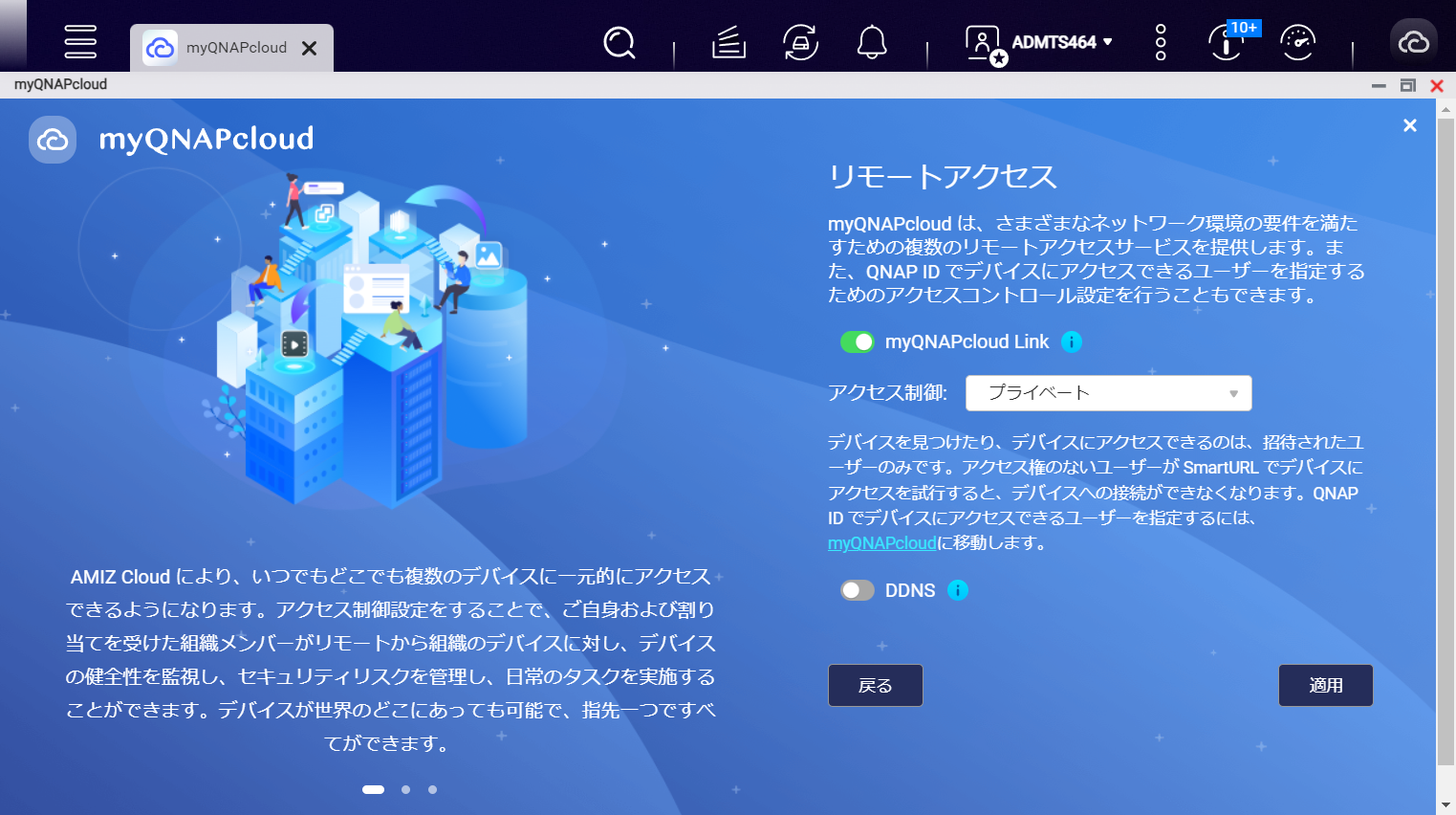Click the 戻る back button

875,685
